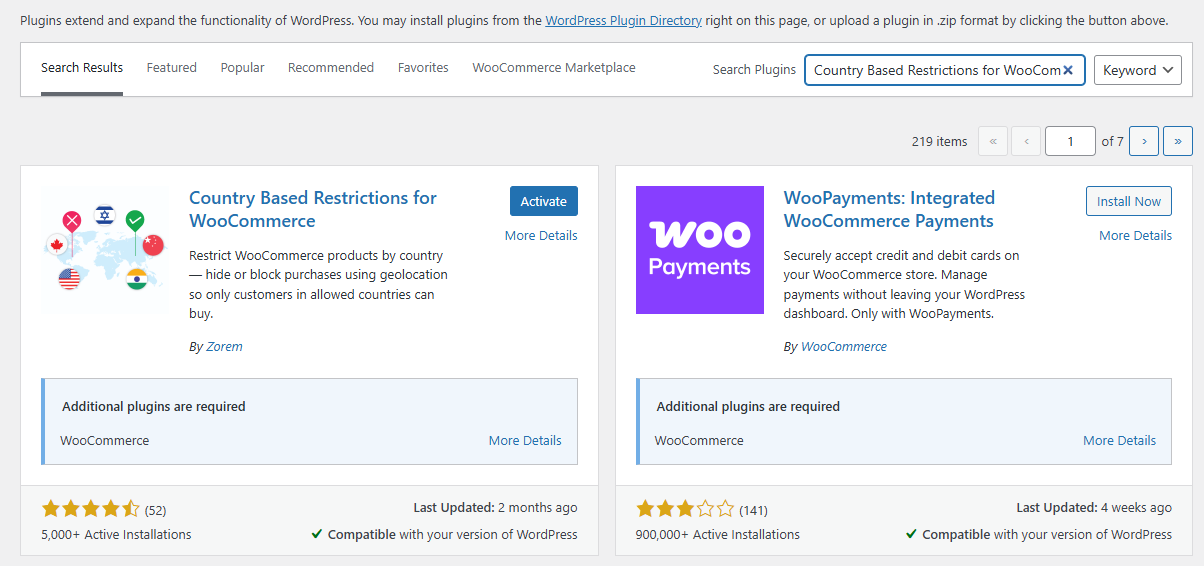The height and width of the screenshot is (566, 1204).
Task: Click the Country Based Restrictions plugin icon
Action: pos(105,250)
